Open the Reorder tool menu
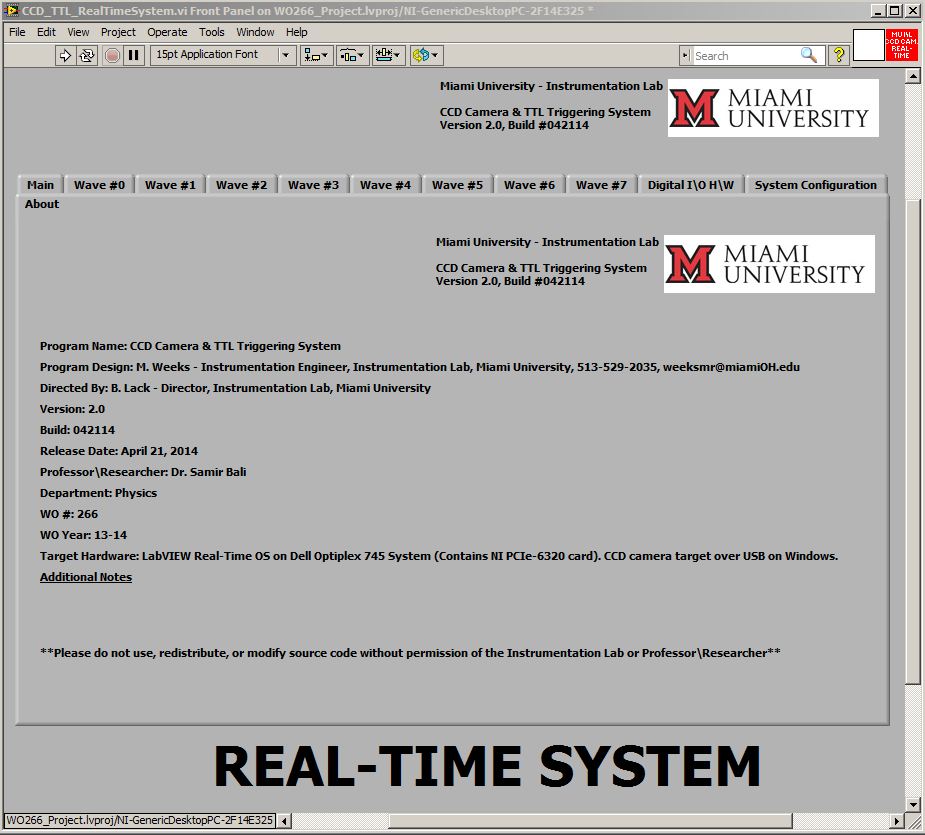925x835 pixels. pyautogui.click(x=426, y=55)
